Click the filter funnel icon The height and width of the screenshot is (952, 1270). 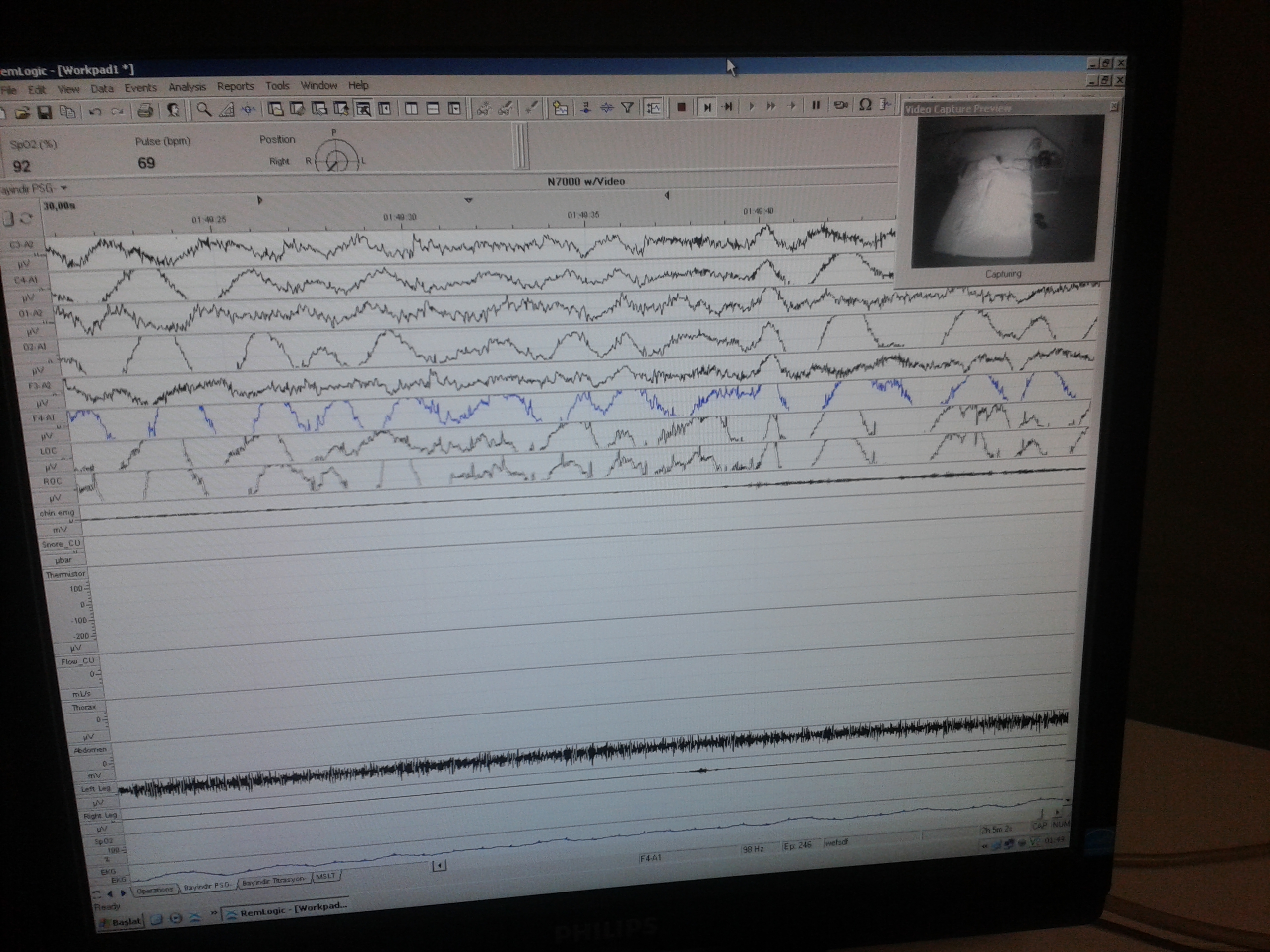click(628, 107)
